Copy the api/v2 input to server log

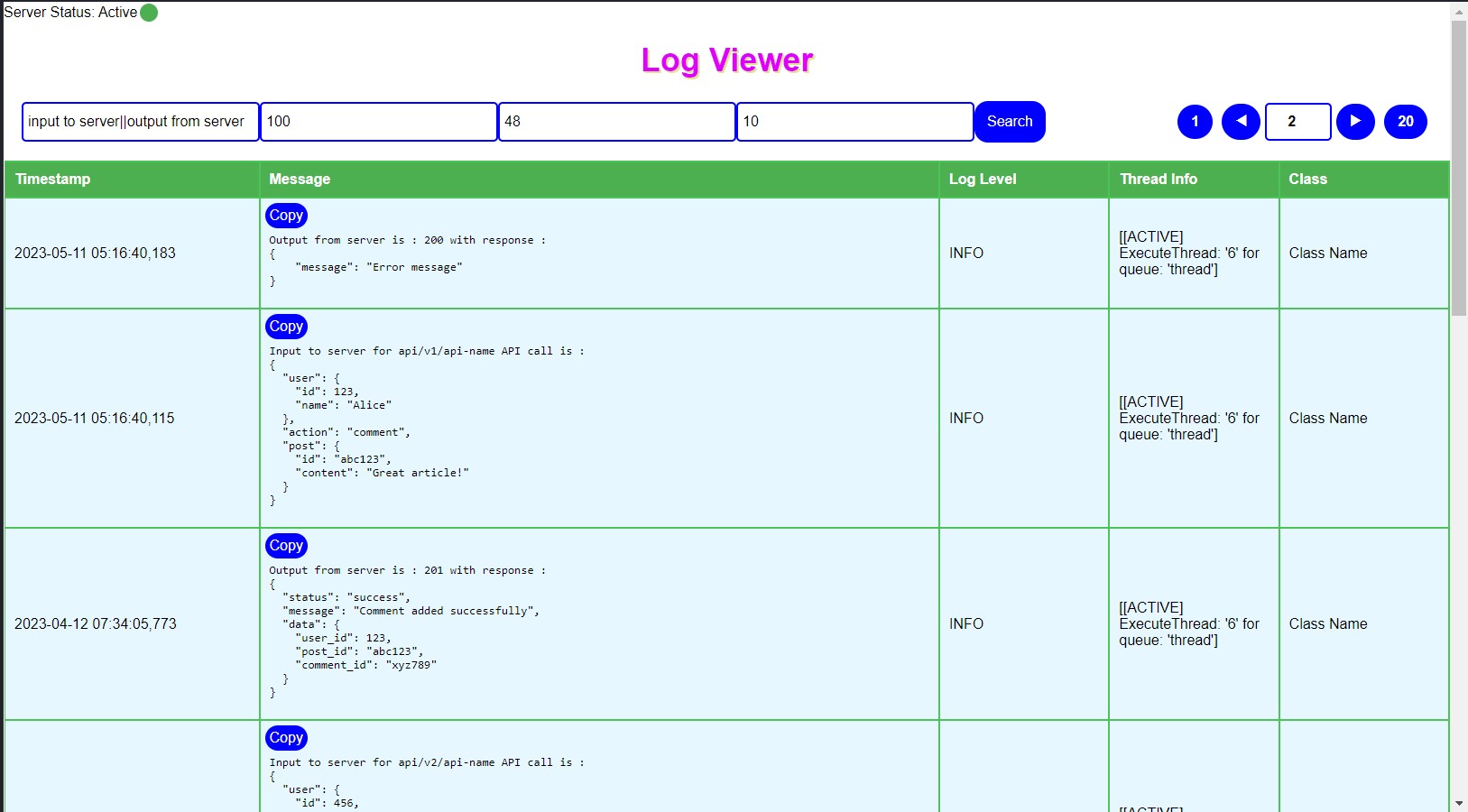pos(286,738)
